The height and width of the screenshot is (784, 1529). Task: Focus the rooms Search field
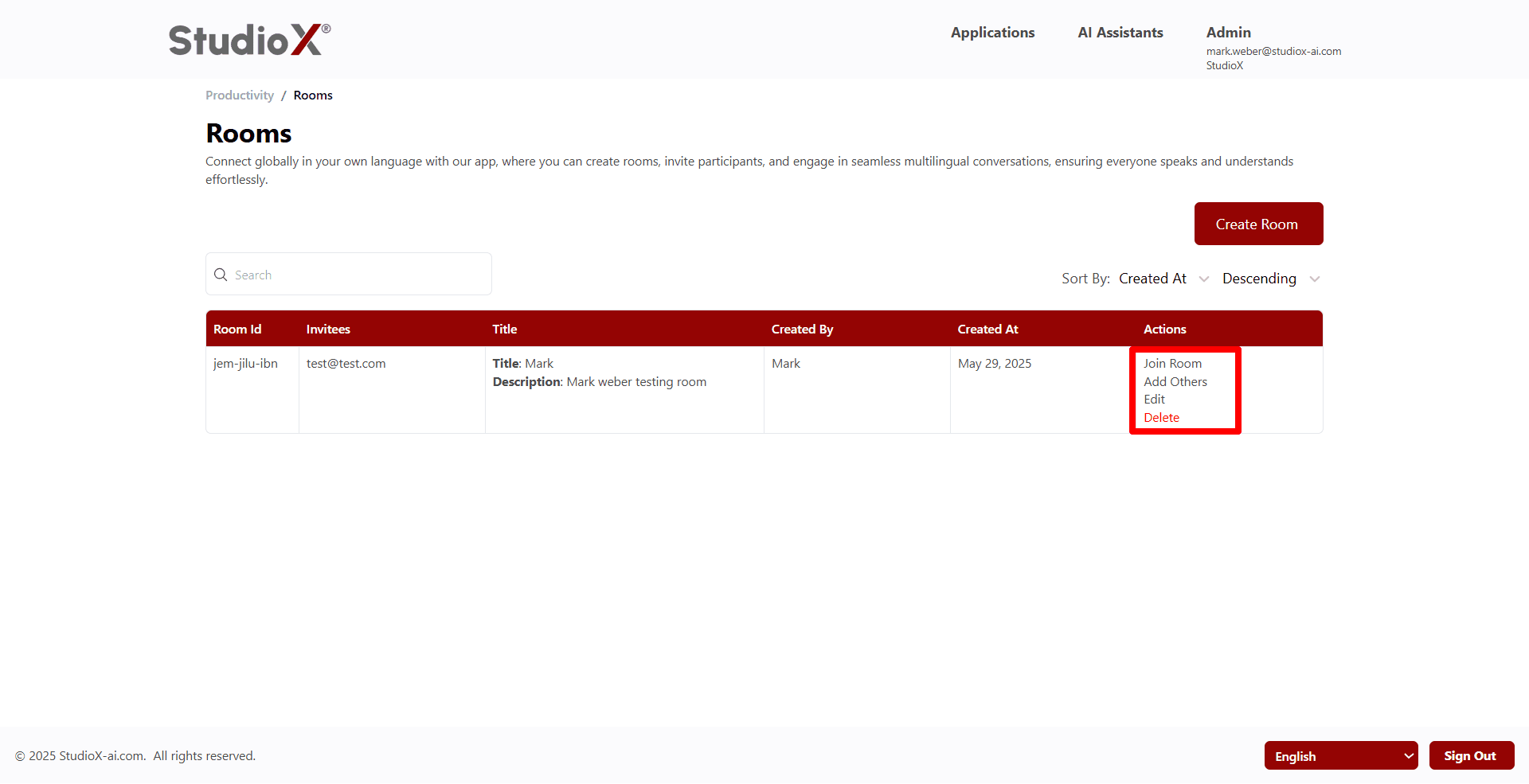pos(358,275)
